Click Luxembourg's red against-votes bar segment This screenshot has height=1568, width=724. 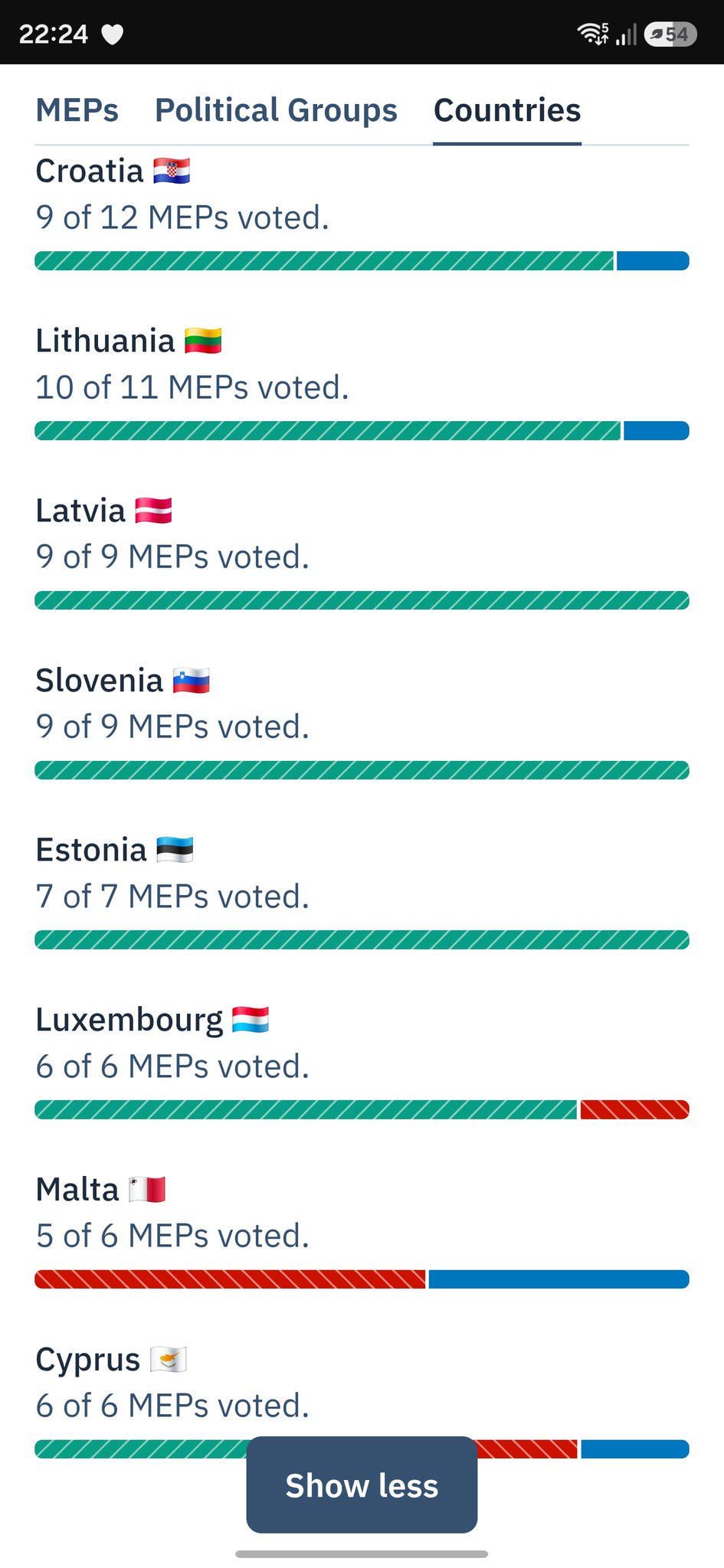(635, 1109)
